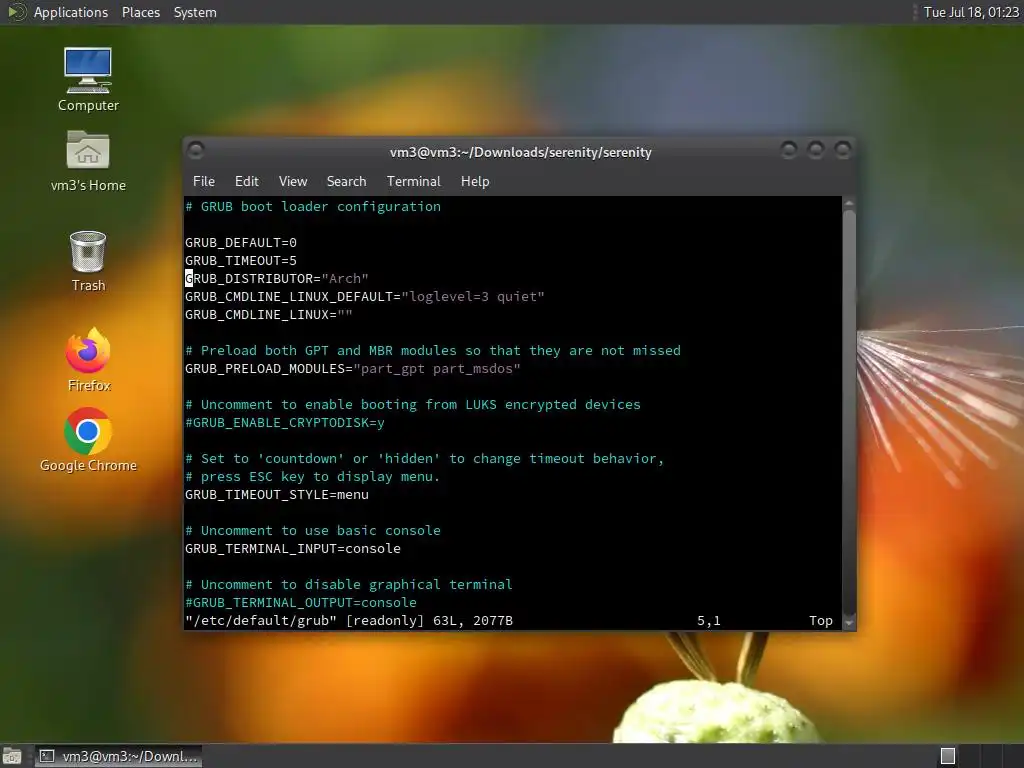Image resolution: width=1024 pixels, height=768 pixels.
Task: Click the comment about disabling graphical terminal
Action: point(349,584)
